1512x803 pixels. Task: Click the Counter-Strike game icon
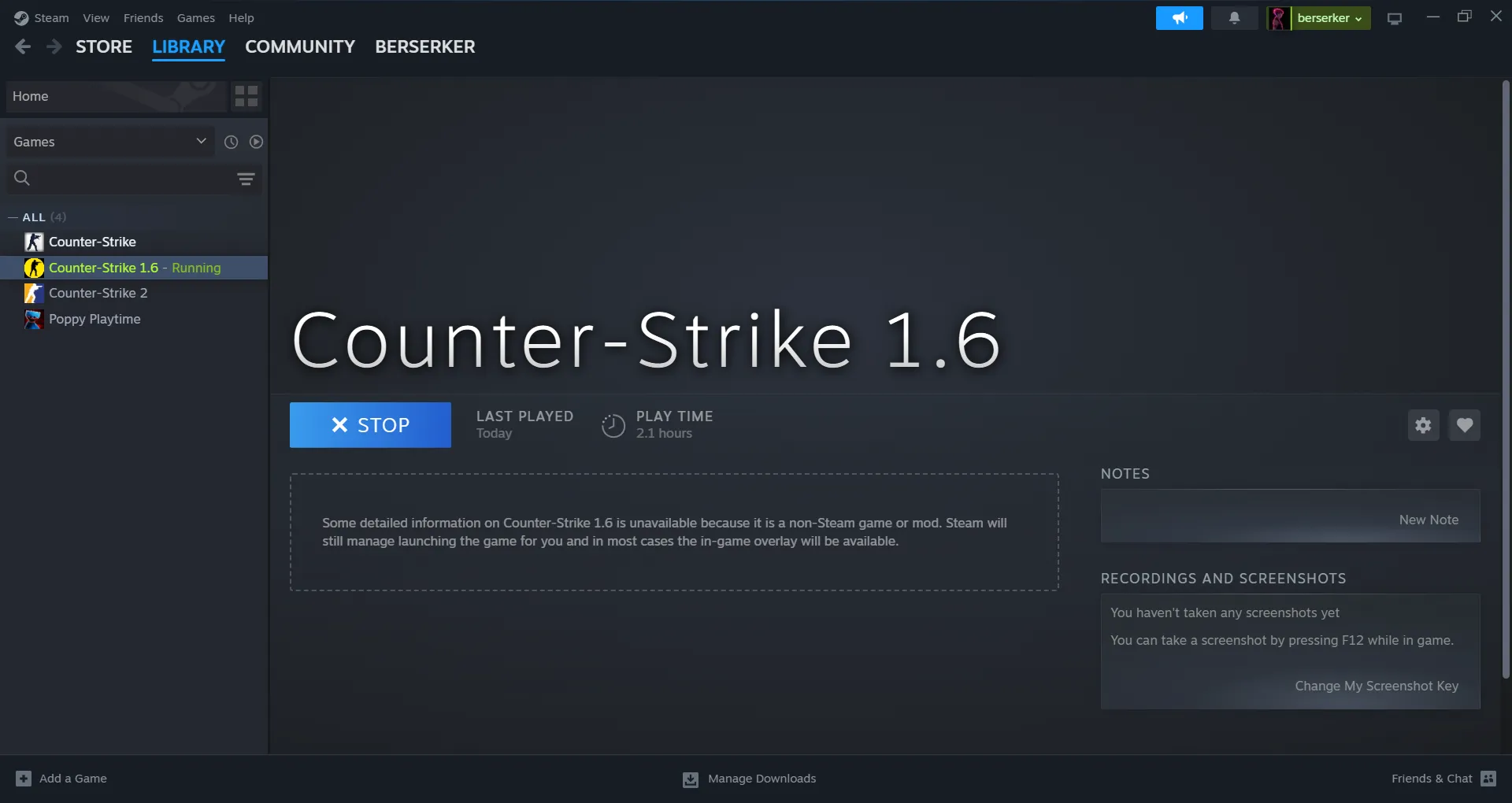point(34,242)
